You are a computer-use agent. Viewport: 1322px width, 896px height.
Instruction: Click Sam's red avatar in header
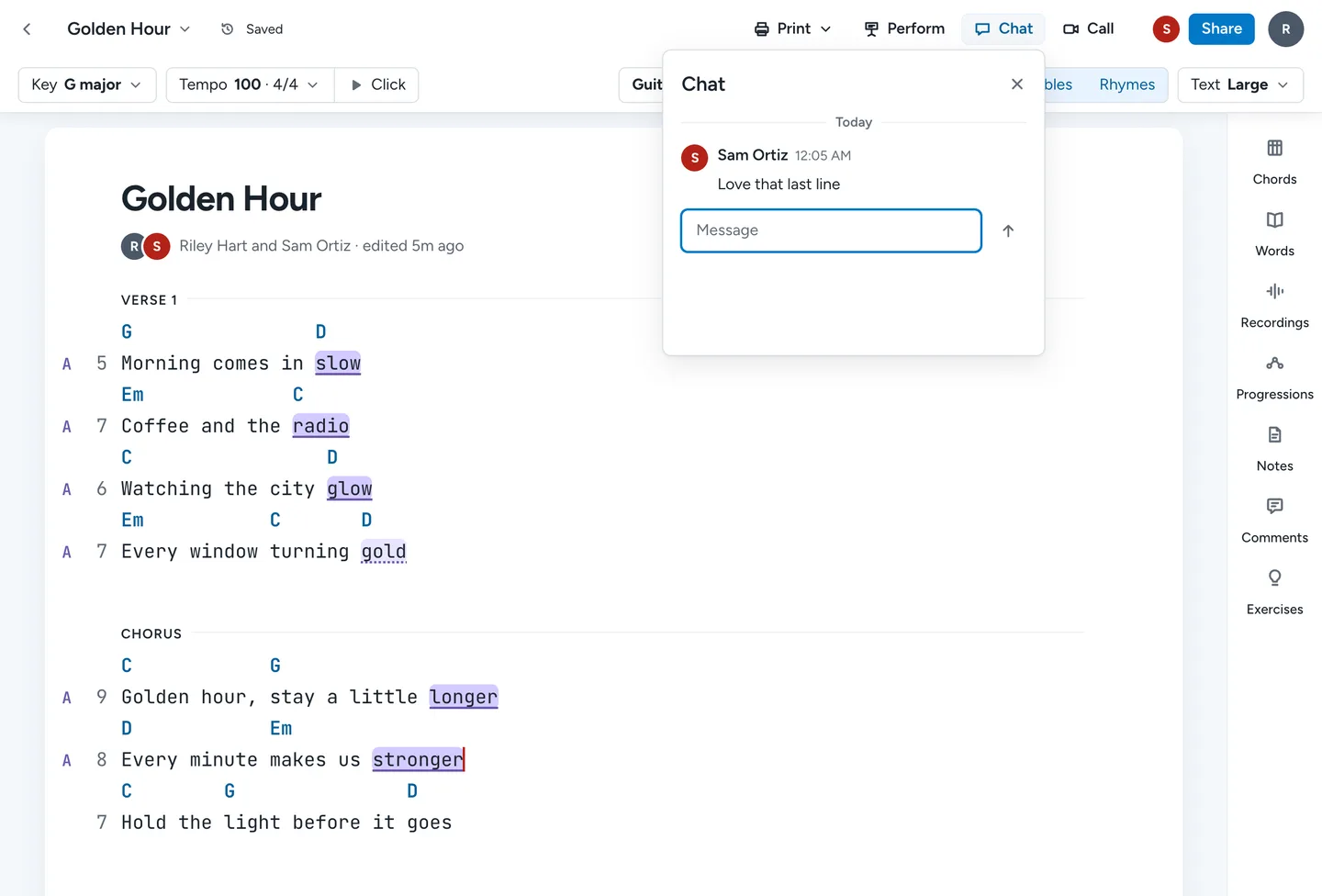tap(1166, 29)
